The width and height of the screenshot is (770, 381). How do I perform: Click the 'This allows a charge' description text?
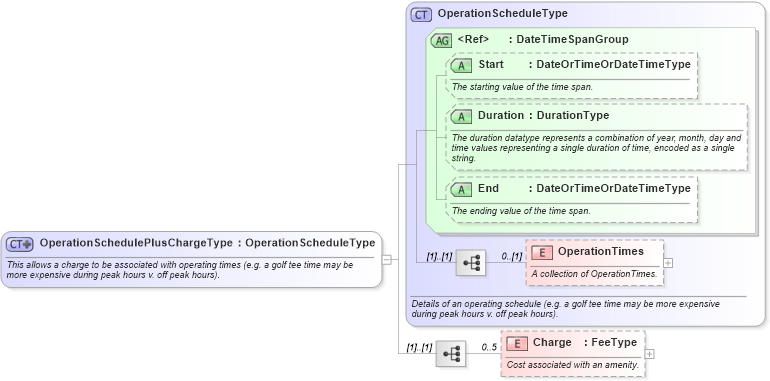pyautogui.click(x=180, y=270)
